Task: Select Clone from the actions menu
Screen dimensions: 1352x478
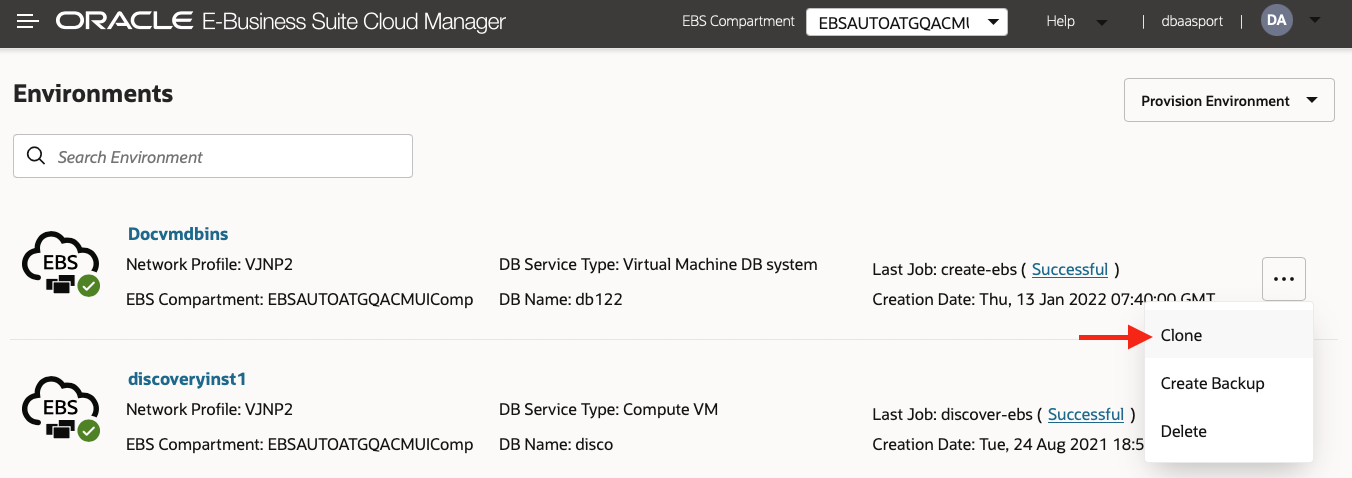Action: click(1181, 335)
